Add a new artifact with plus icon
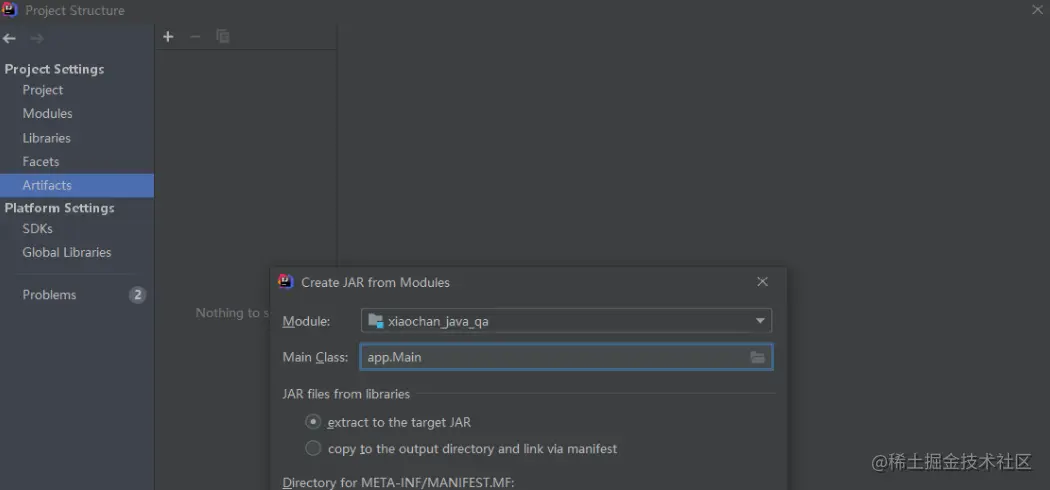1050x490 pixels. (x=168, y=37)
